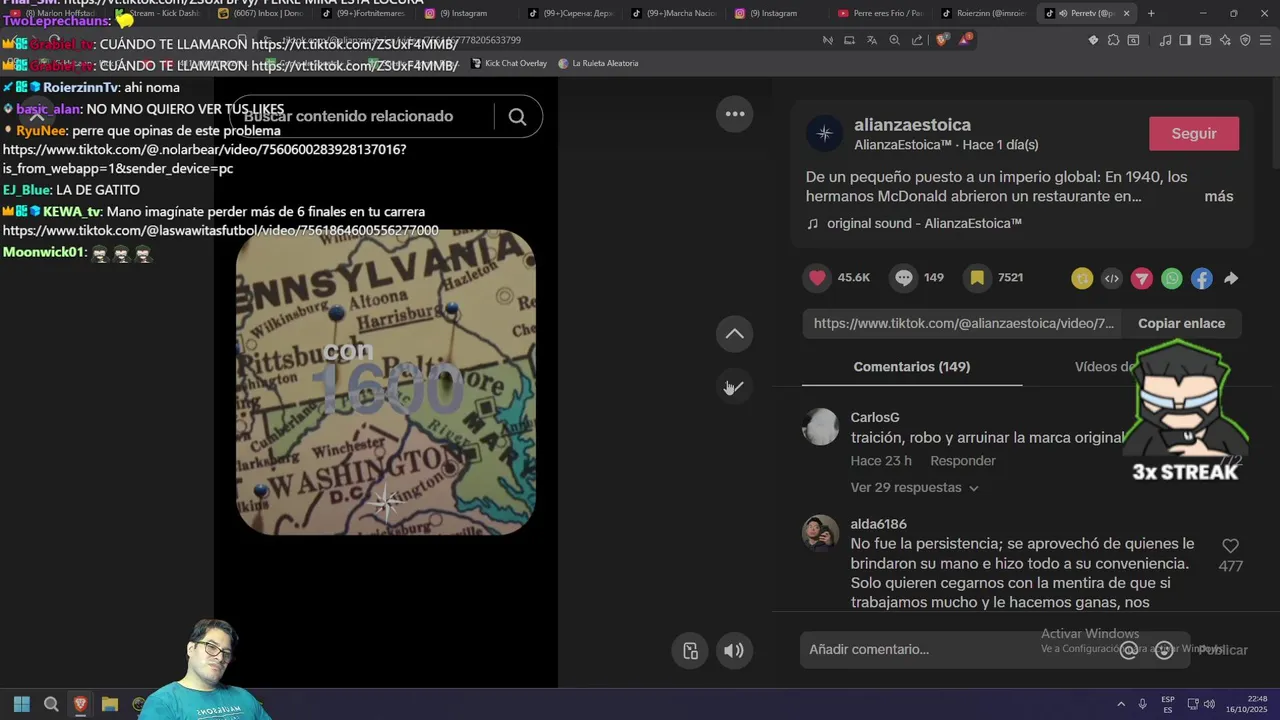Open Windows Start menu

[x=21, y=704]
